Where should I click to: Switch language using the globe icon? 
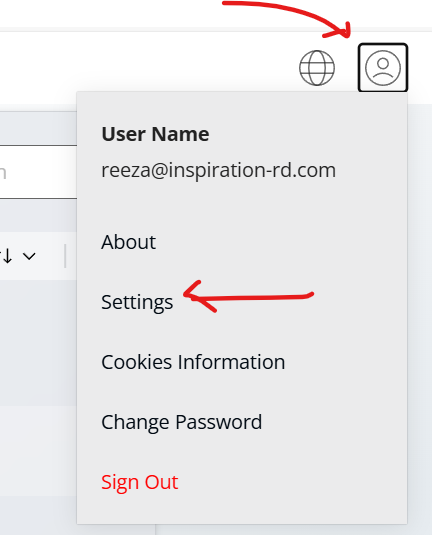pyautogui.click(x=317, y=68)
